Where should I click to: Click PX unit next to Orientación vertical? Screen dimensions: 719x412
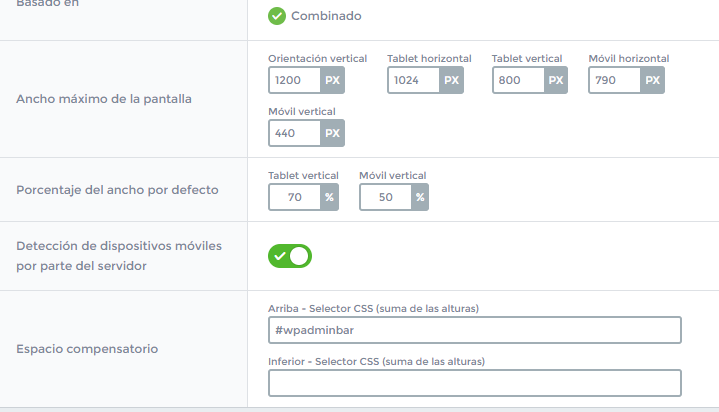click(332, 80)
